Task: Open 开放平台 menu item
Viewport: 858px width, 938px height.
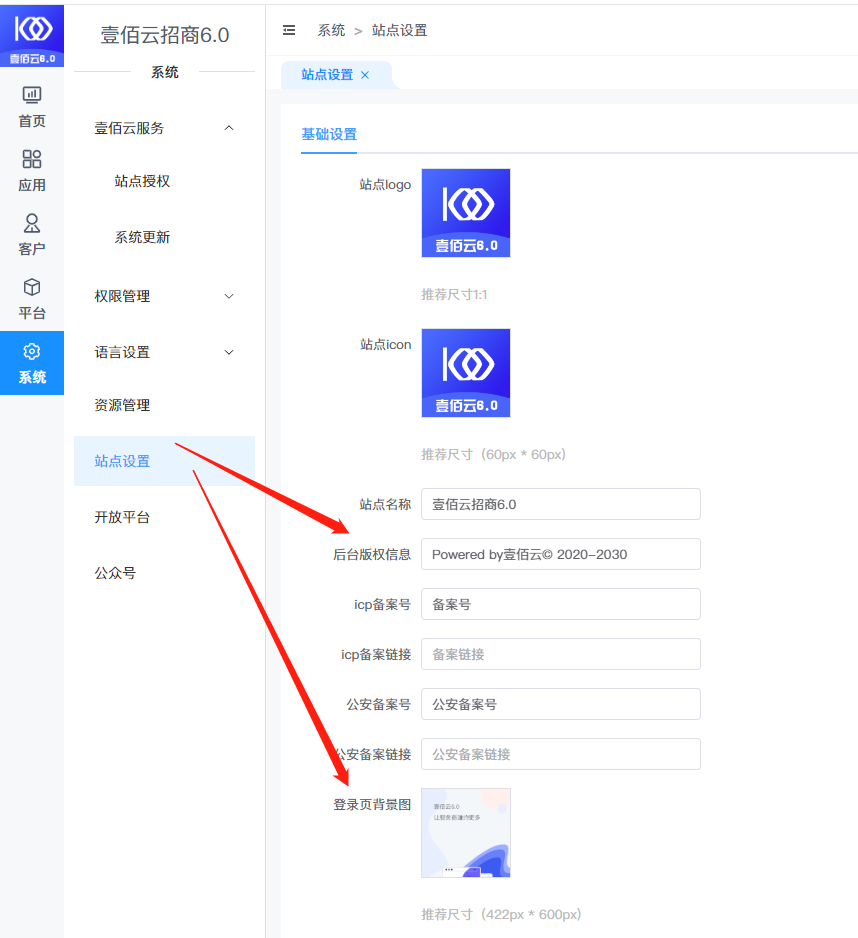Action: [122, 517]
